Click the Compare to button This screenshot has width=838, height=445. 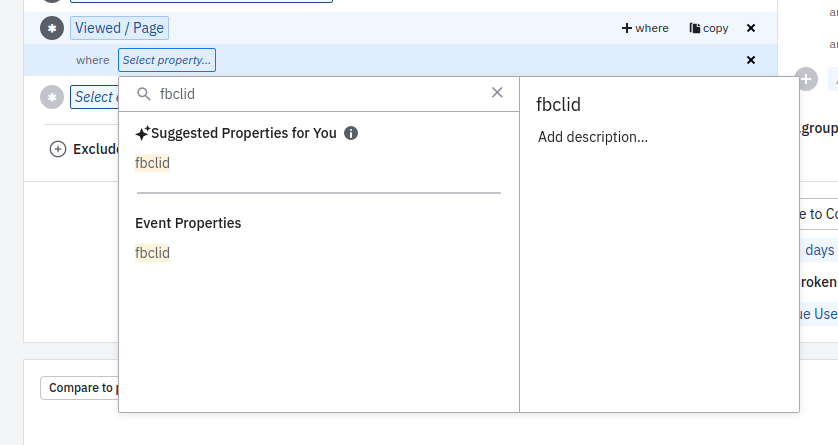(80, 388)
